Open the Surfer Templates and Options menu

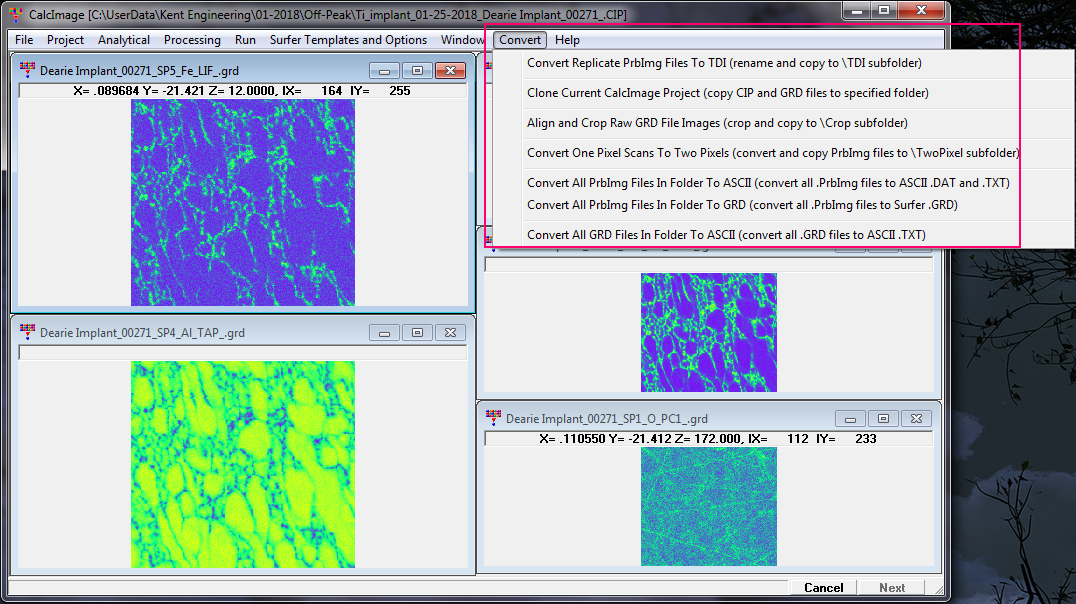(348, 40)
